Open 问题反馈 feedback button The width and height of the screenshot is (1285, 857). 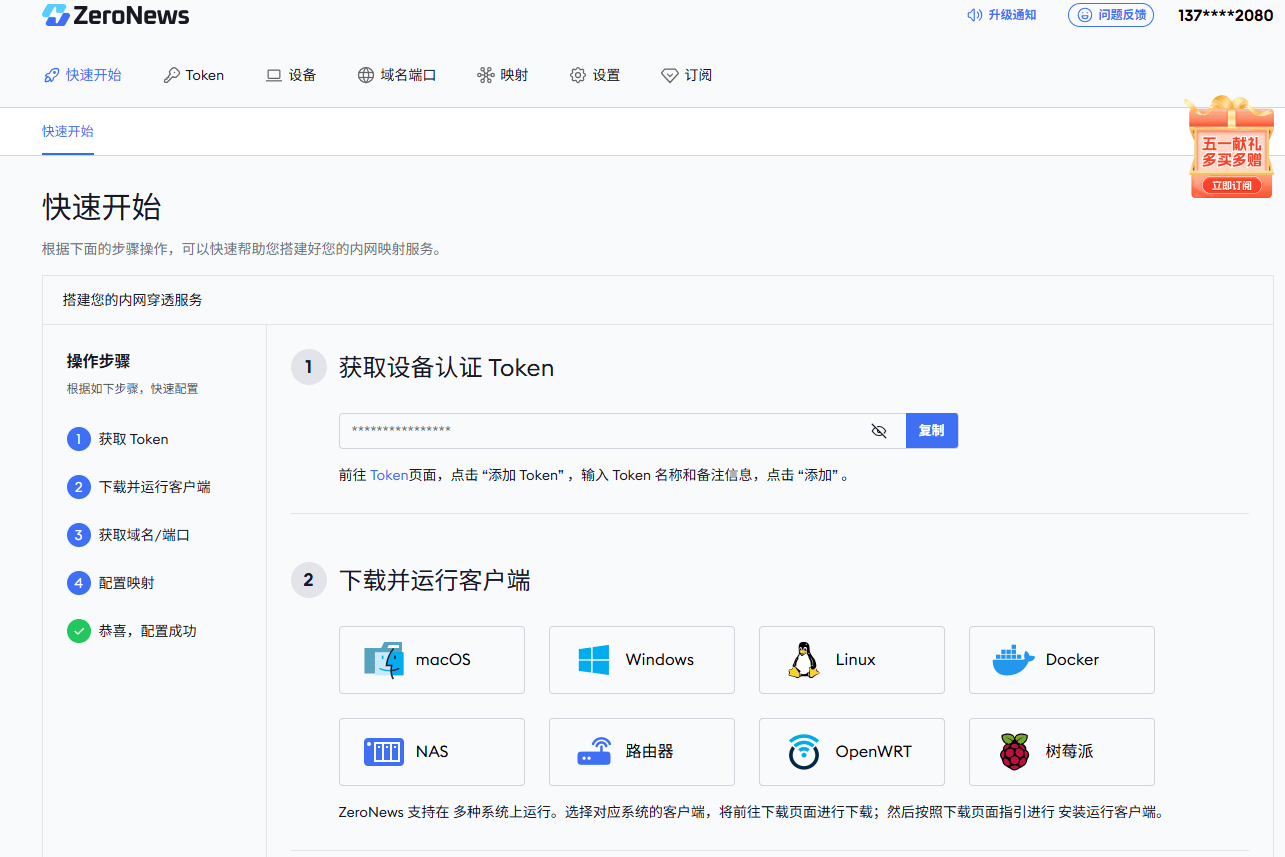tap(1111, 15)
